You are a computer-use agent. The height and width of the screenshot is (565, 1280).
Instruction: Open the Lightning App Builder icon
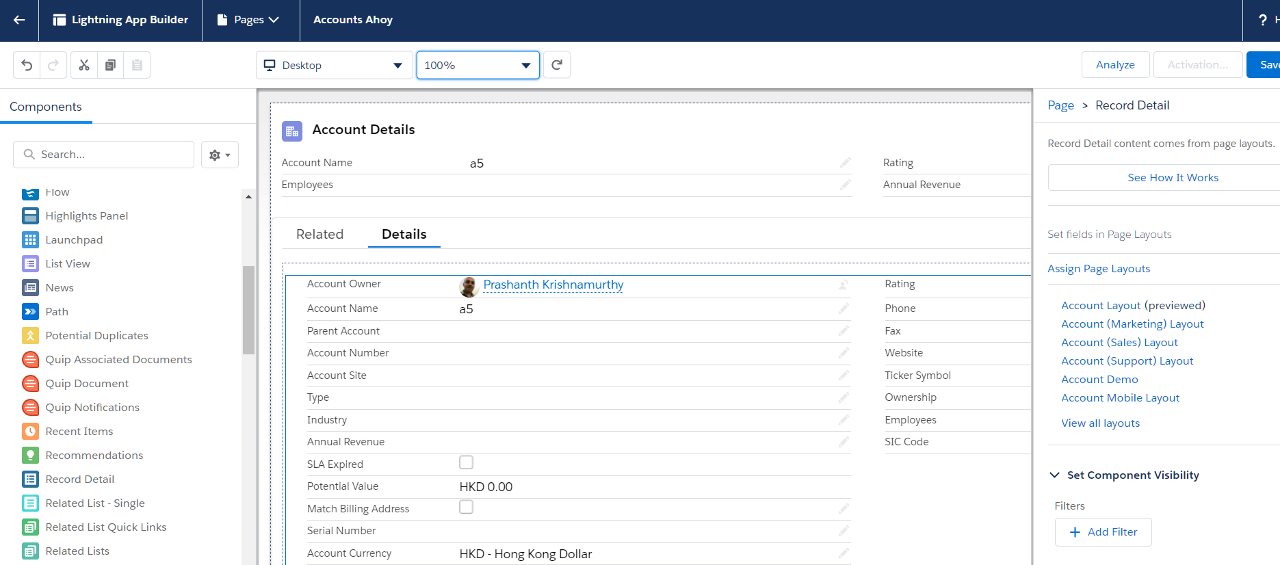point(60,20)
